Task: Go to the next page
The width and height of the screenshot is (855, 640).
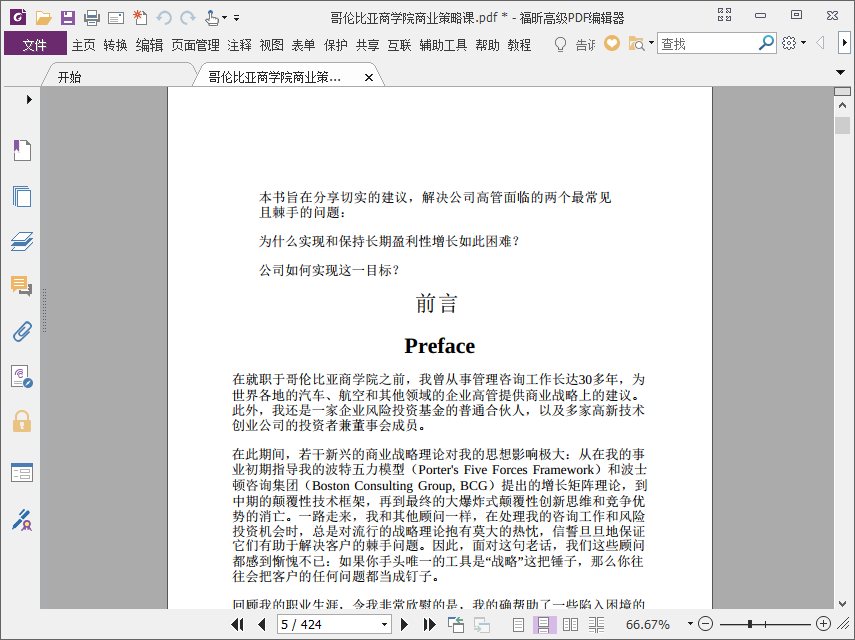Action: click(x=405, y=624)
